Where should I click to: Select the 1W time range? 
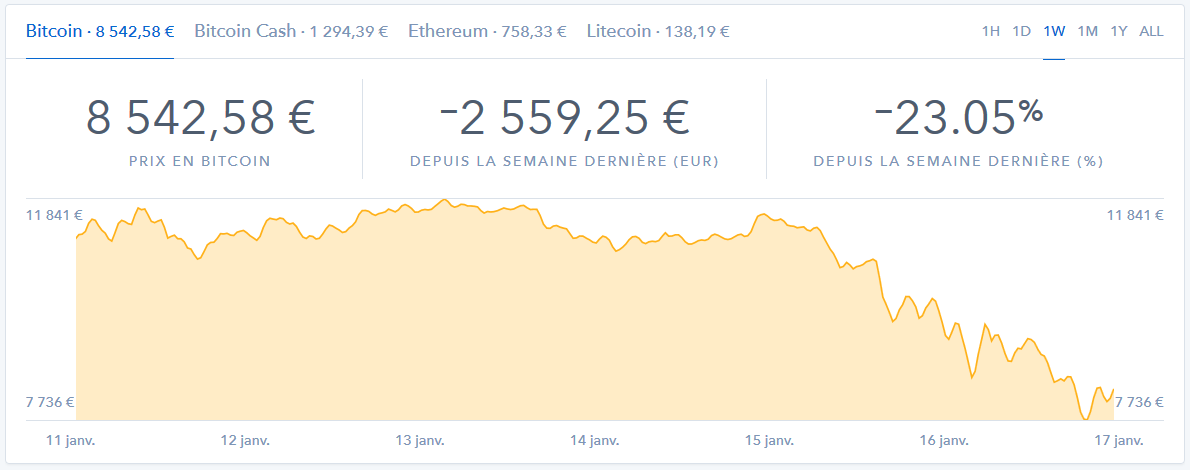pyautogui.click(x=1054, y=31)
